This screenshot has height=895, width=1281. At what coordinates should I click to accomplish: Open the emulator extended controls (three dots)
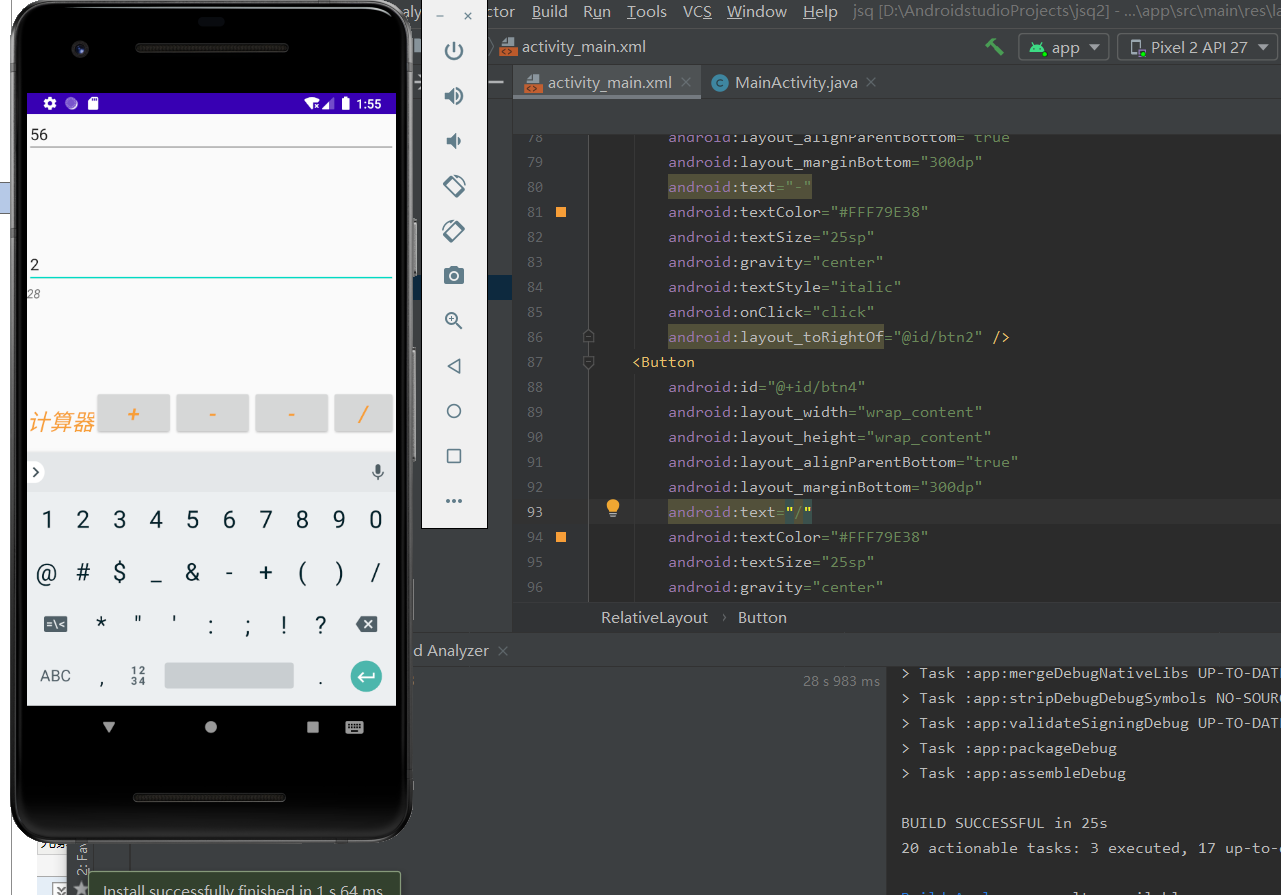coord(454,501)
